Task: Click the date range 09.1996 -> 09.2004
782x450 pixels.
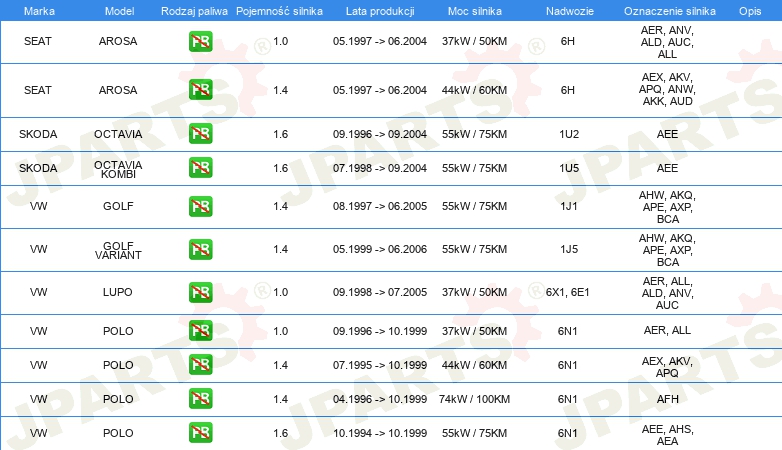Action: point(380,134)
